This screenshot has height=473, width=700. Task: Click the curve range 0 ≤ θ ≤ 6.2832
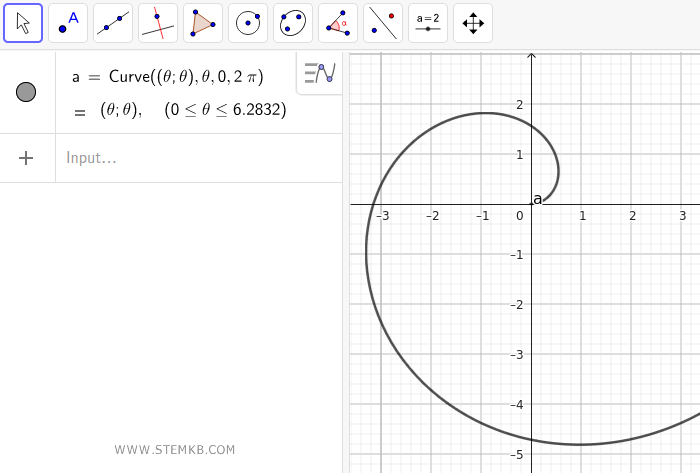pos(225,110)
